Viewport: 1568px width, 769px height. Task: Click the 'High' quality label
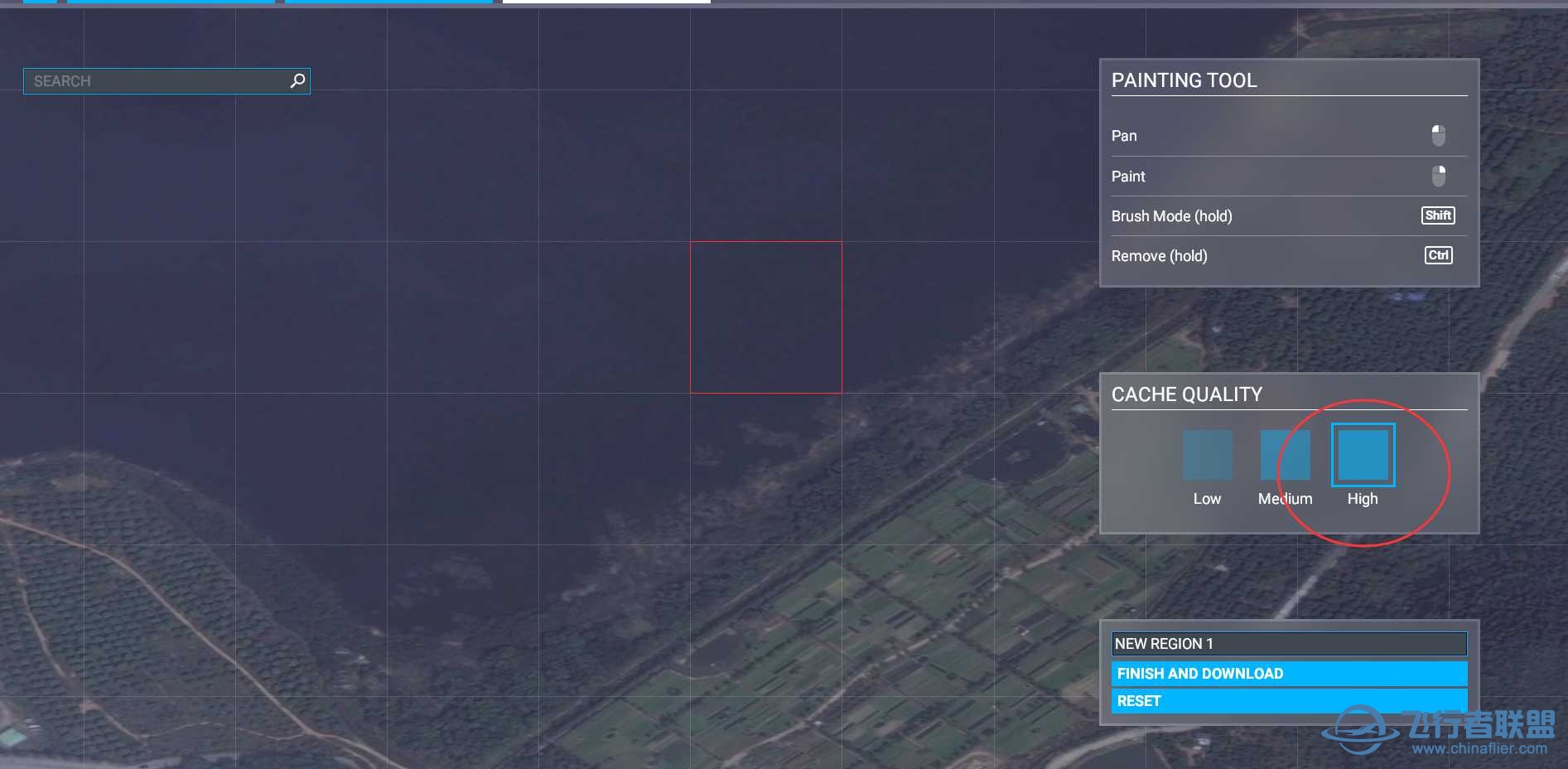[1363, 499]
